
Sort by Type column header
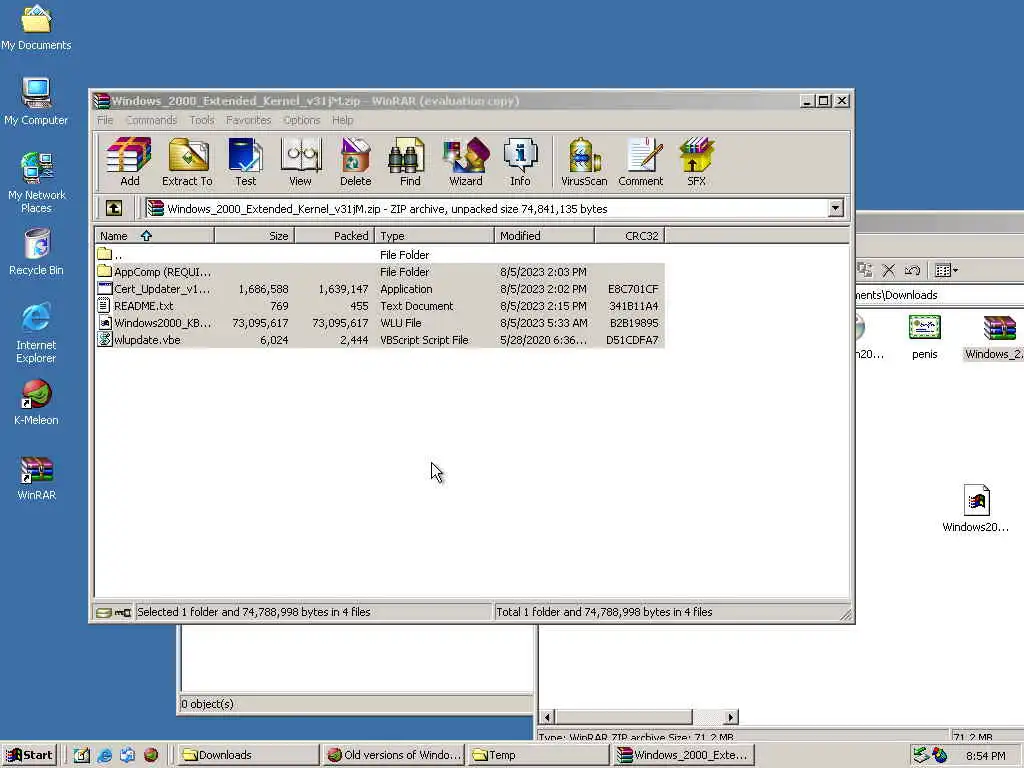tap(434, 236)
